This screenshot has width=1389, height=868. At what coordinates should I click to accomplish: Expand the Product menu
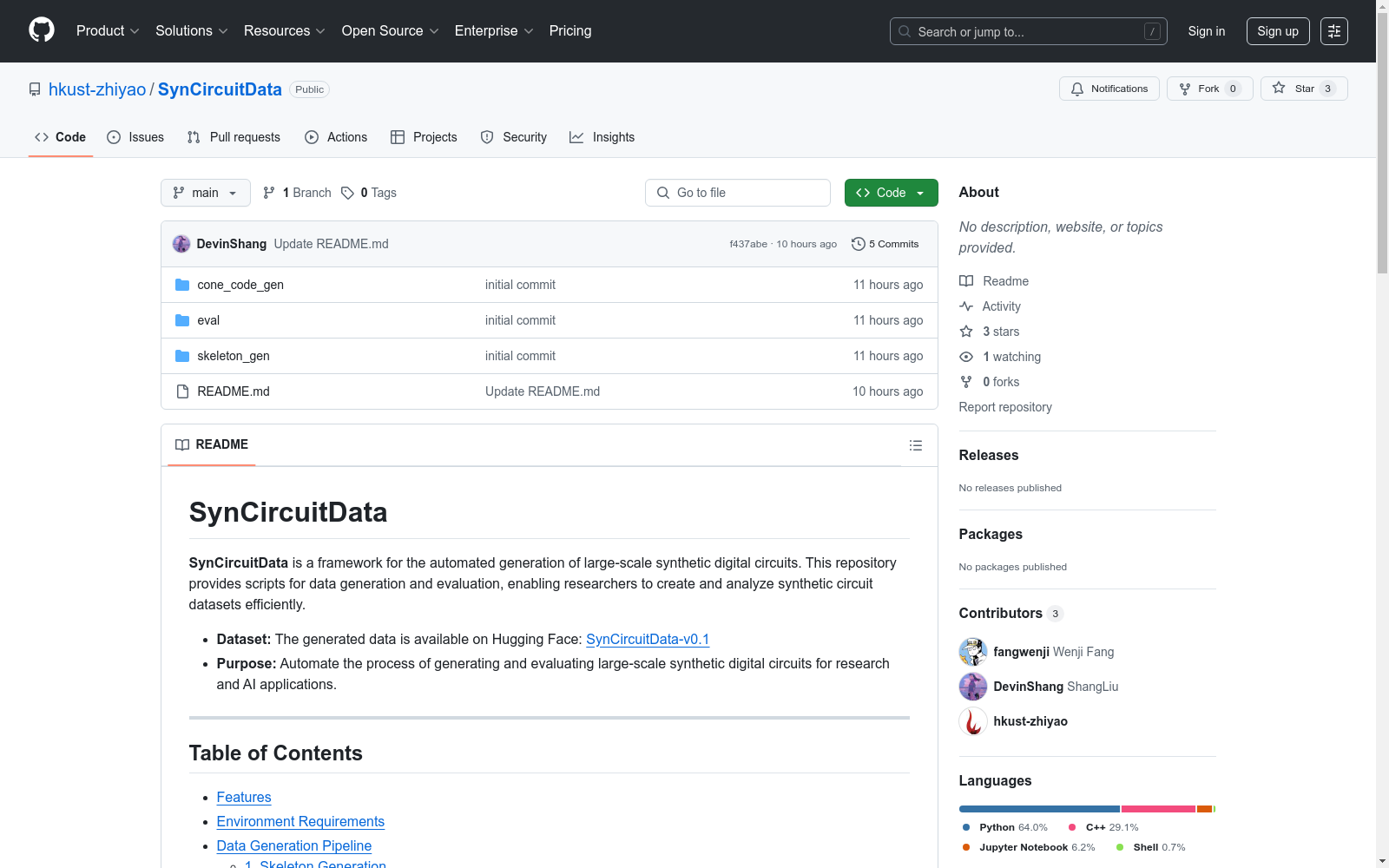tap(108, 31)
